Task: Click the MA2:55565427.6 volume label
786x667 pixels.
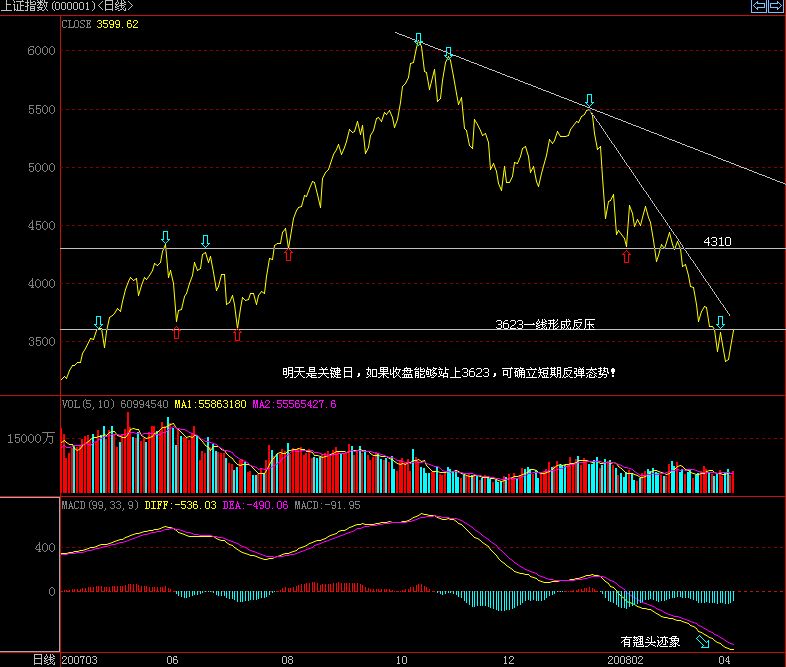Action: pos(294,404)
